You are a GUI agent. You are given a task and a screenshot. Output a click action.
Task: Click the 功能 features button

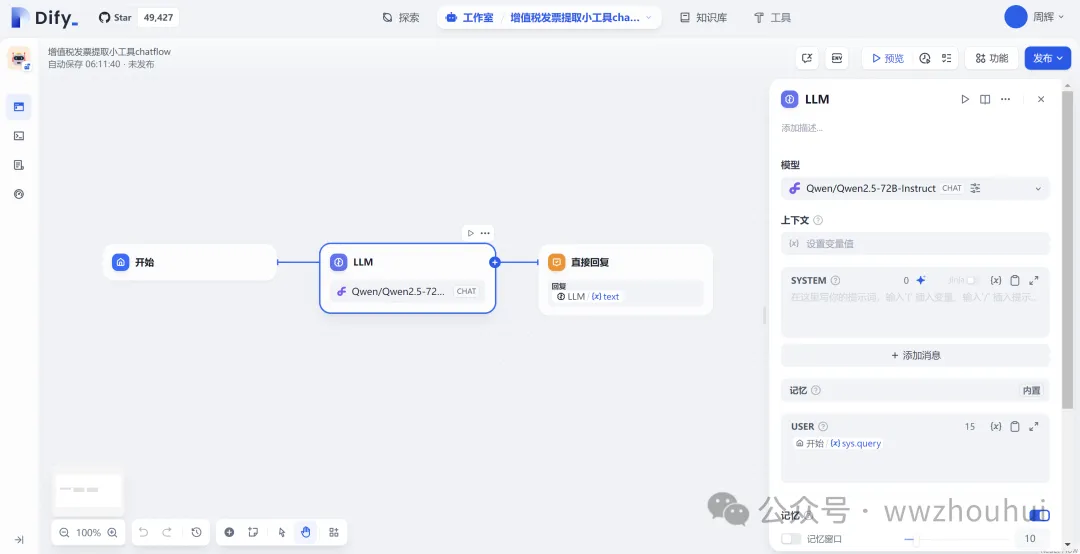(x=992, y=59)
